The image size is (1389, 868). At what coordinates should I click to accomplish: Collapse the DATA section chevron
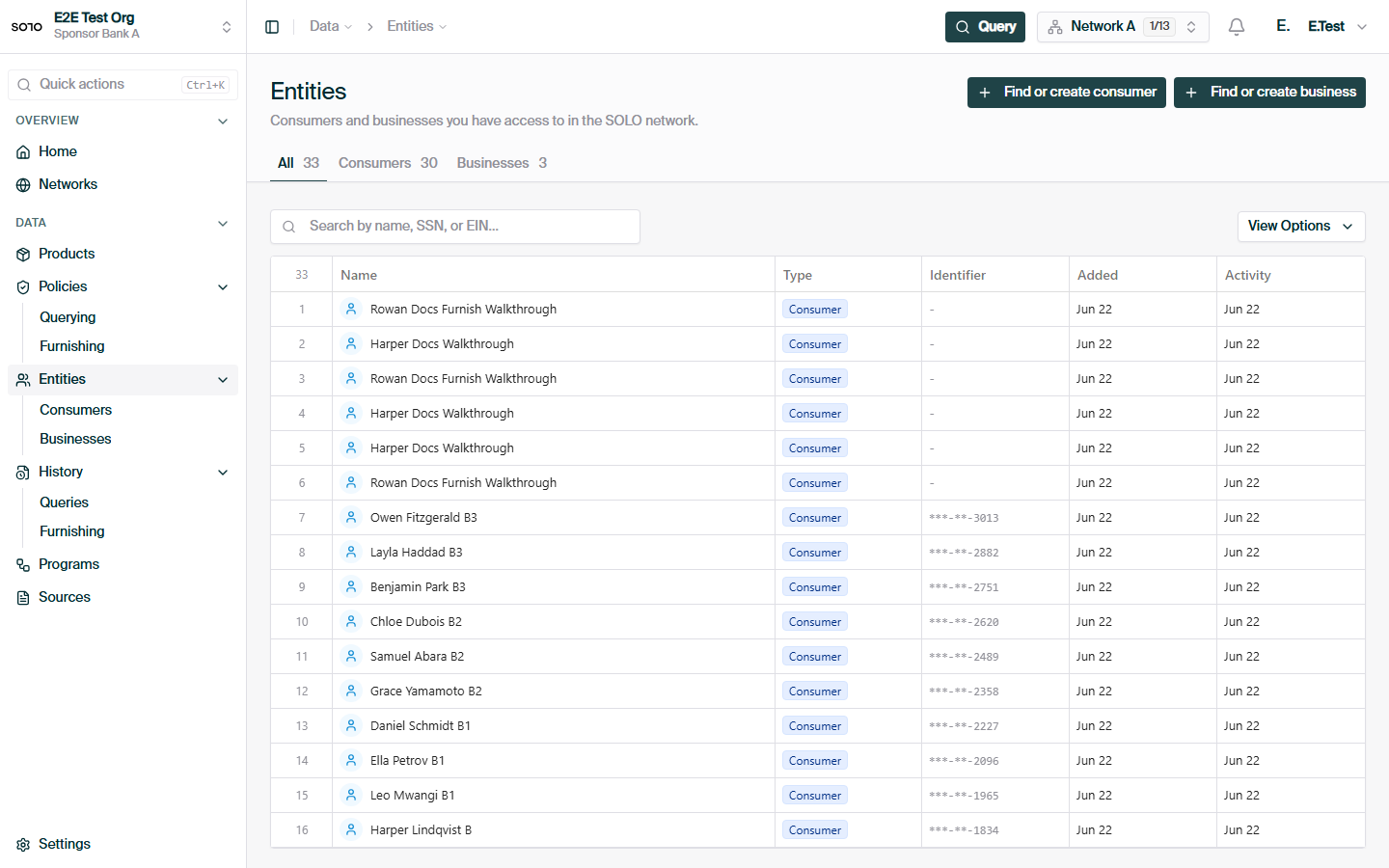click(x=223, y=224)
